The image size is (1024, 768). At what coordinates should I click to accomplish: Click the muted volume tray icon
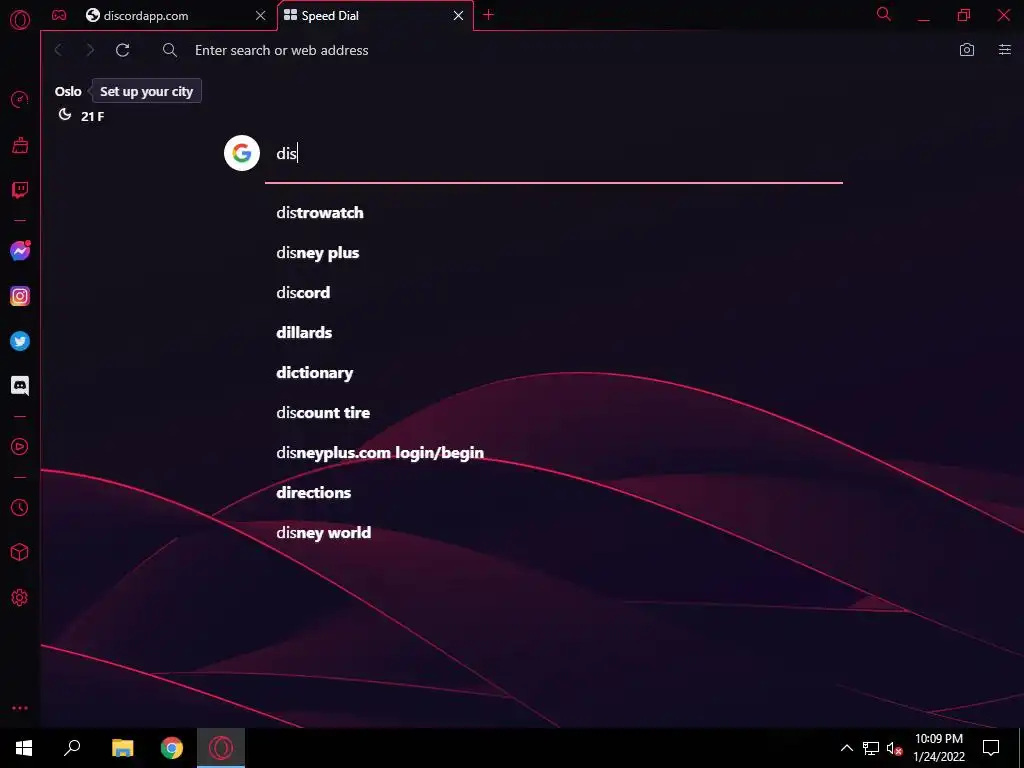(894, 748)
